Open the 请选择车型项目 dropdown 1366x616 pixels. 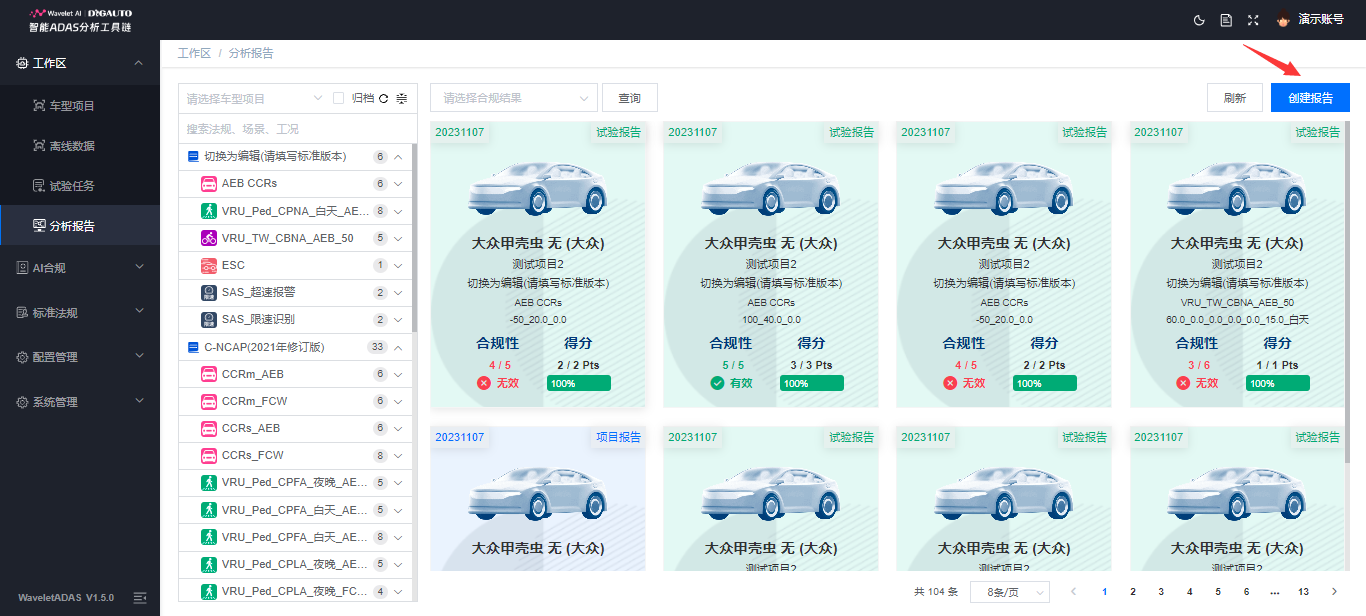pyautogui.click(x=254, y=98)
